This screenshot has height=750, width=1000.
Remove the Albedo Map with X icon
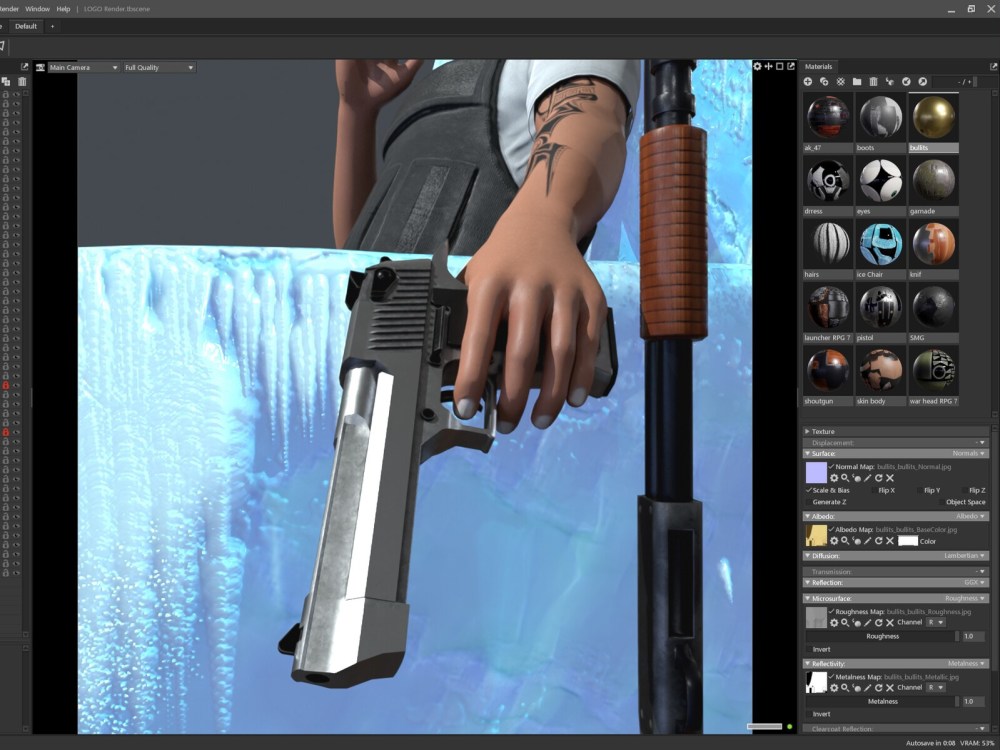890,541
